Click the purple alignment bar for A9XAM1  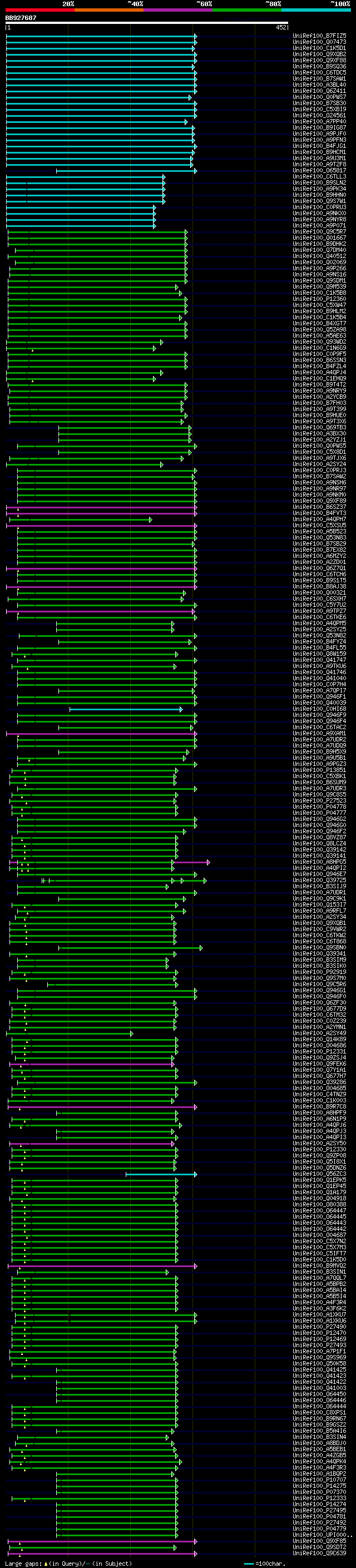pos(102,734)
